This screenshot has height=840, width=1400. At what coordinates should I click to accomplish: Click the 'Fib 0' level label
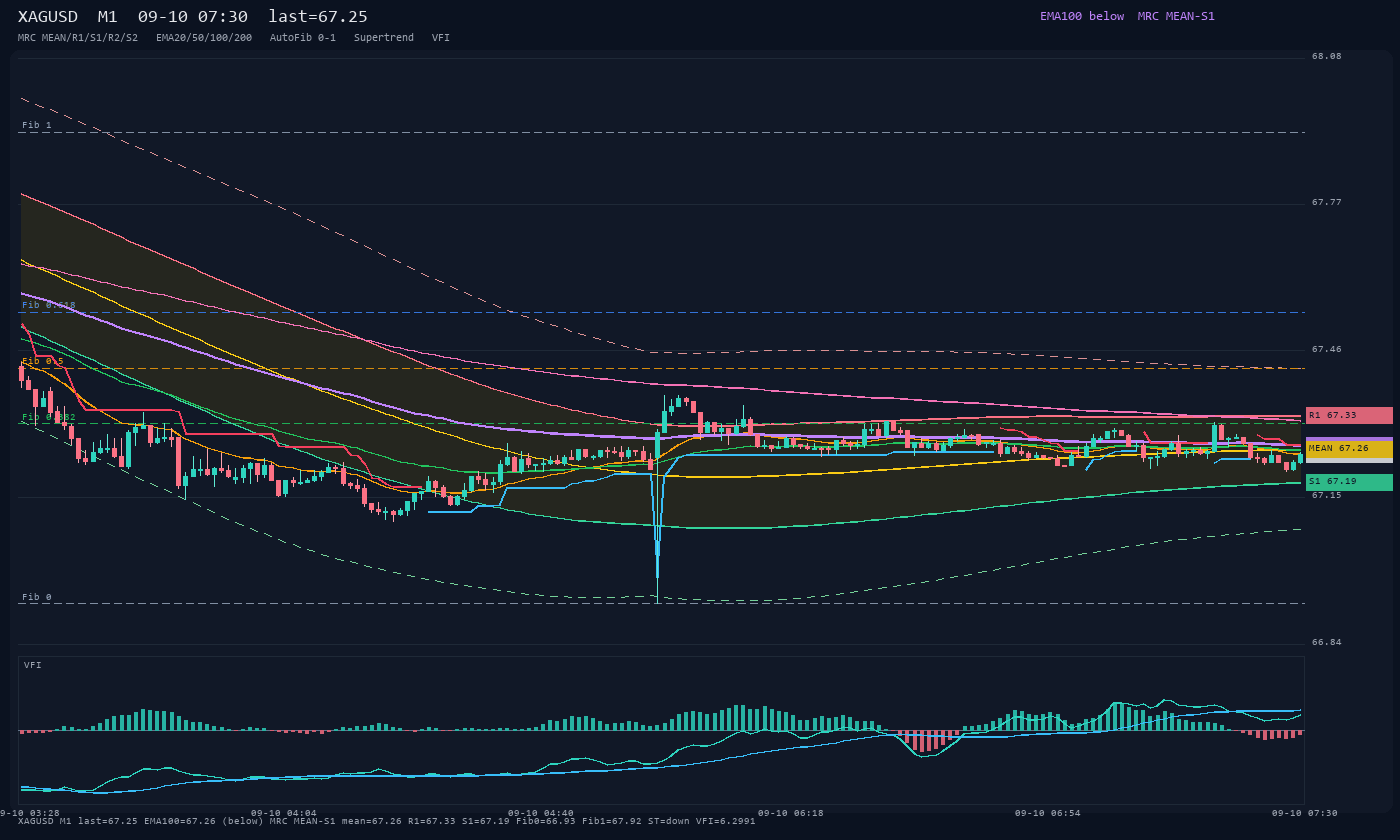pos(37,597)
